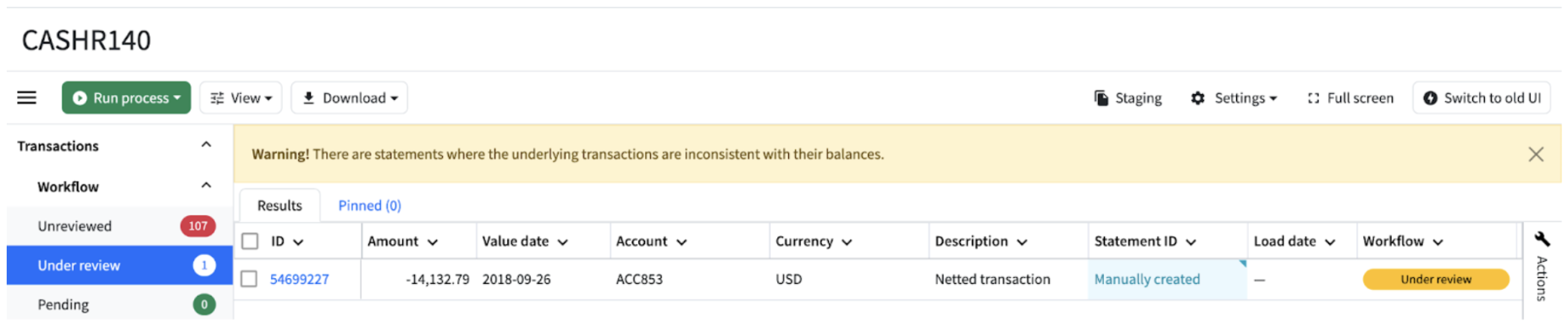Select the Results tab

(x=279, y=205)
